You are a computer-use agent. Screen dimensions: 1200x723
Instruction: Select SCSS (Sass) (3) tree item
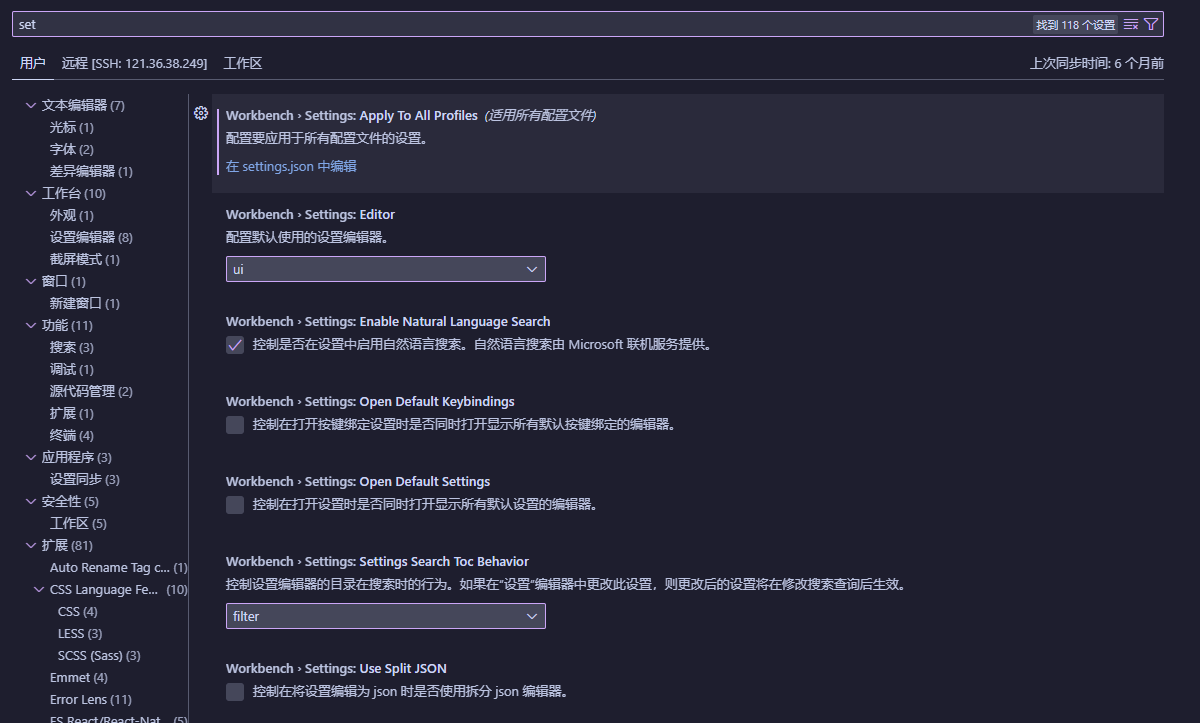click(100, 655)
